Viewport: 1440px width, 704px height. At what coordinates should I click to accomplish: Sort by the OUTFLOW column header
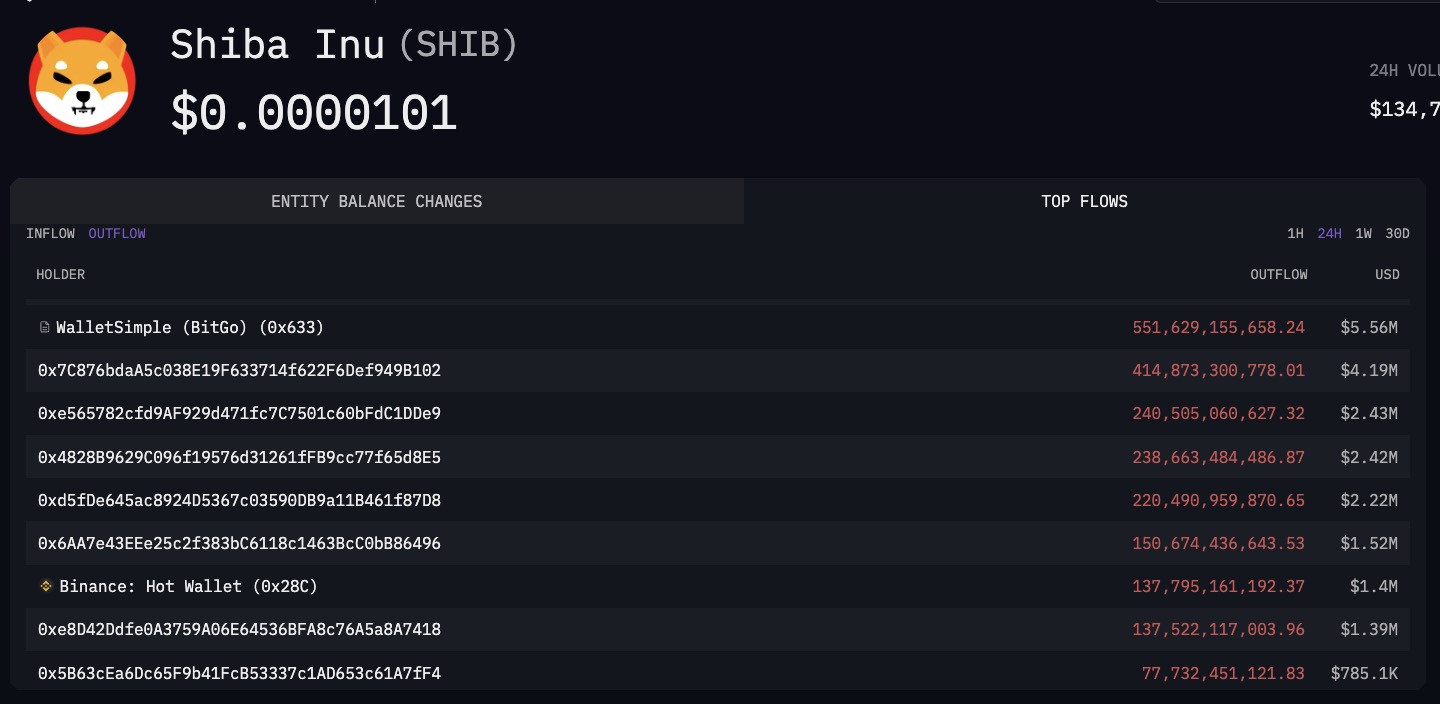click(x=1279, y=274)
